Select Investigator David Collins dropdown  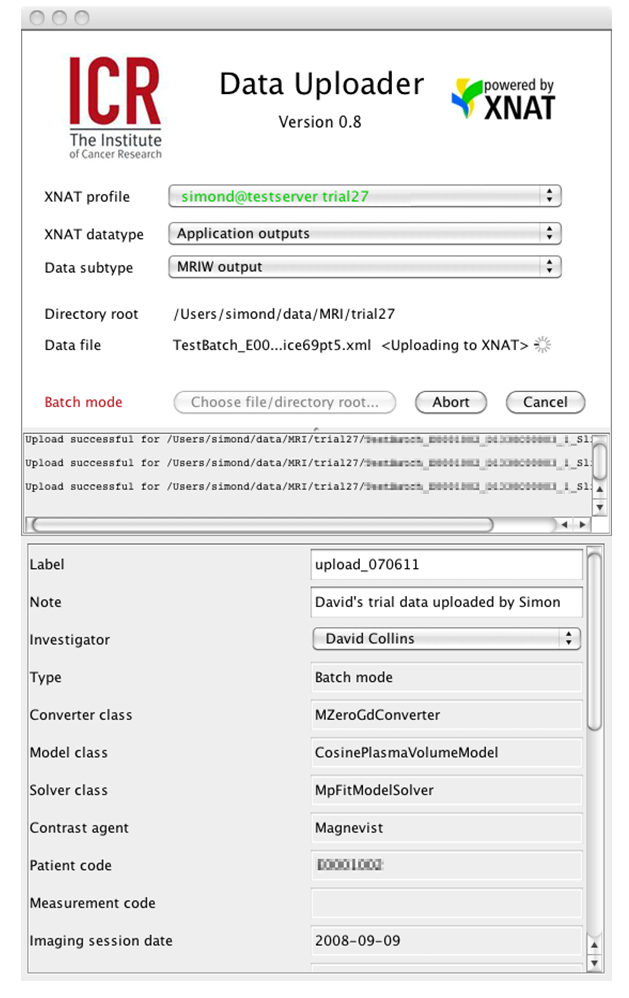coord(446,639)
